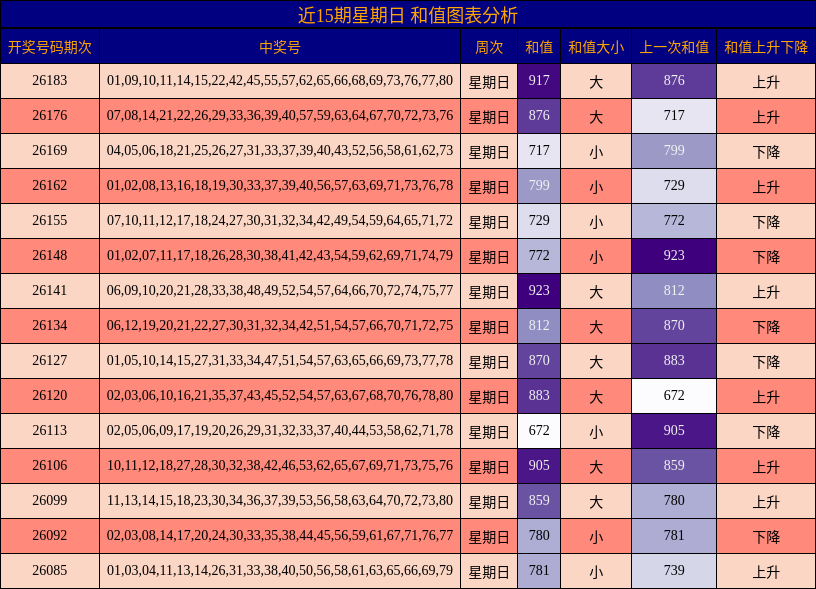The height and width of the screenshot is (589, 816).
Task: Click the 780 sum value in row 26092
Action: click(539, 536)
